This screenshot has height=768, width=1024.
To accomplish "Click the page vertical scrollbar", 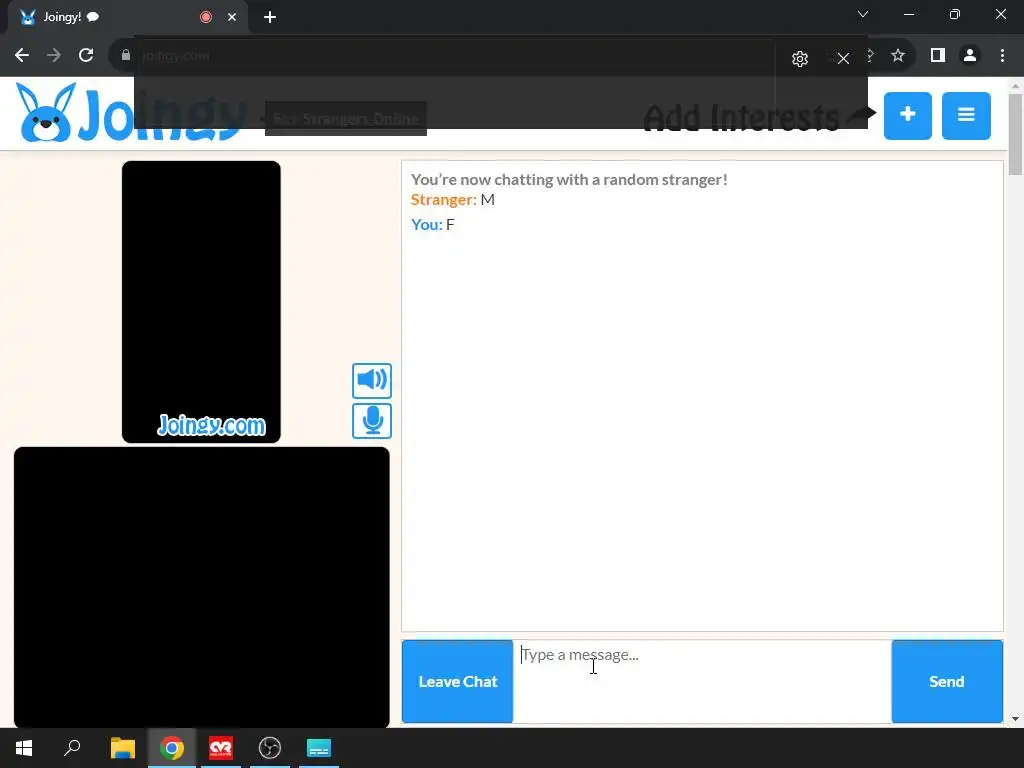I will [1015, 135].
